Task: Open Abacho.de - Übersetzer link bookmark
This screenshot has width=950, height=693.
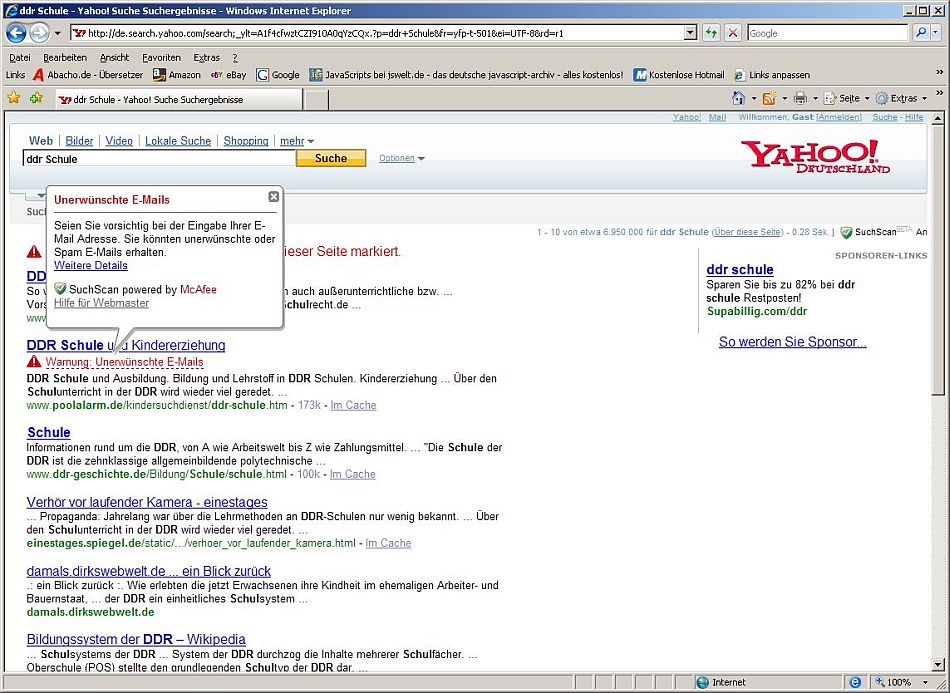Action: (x=88, y=75)
